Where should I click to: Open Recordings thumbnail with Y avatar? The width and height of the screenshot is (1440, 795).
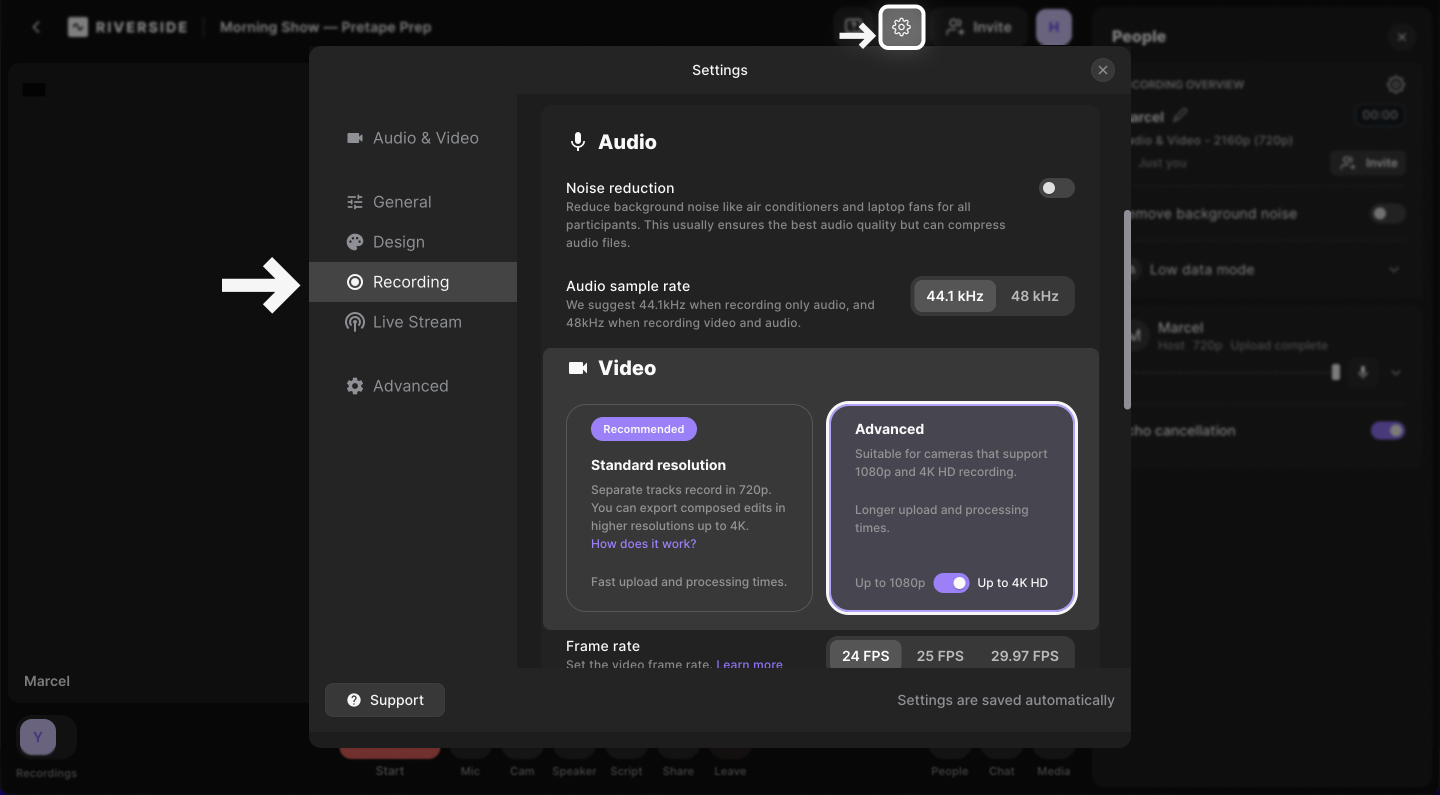click(x=38, y=738)
